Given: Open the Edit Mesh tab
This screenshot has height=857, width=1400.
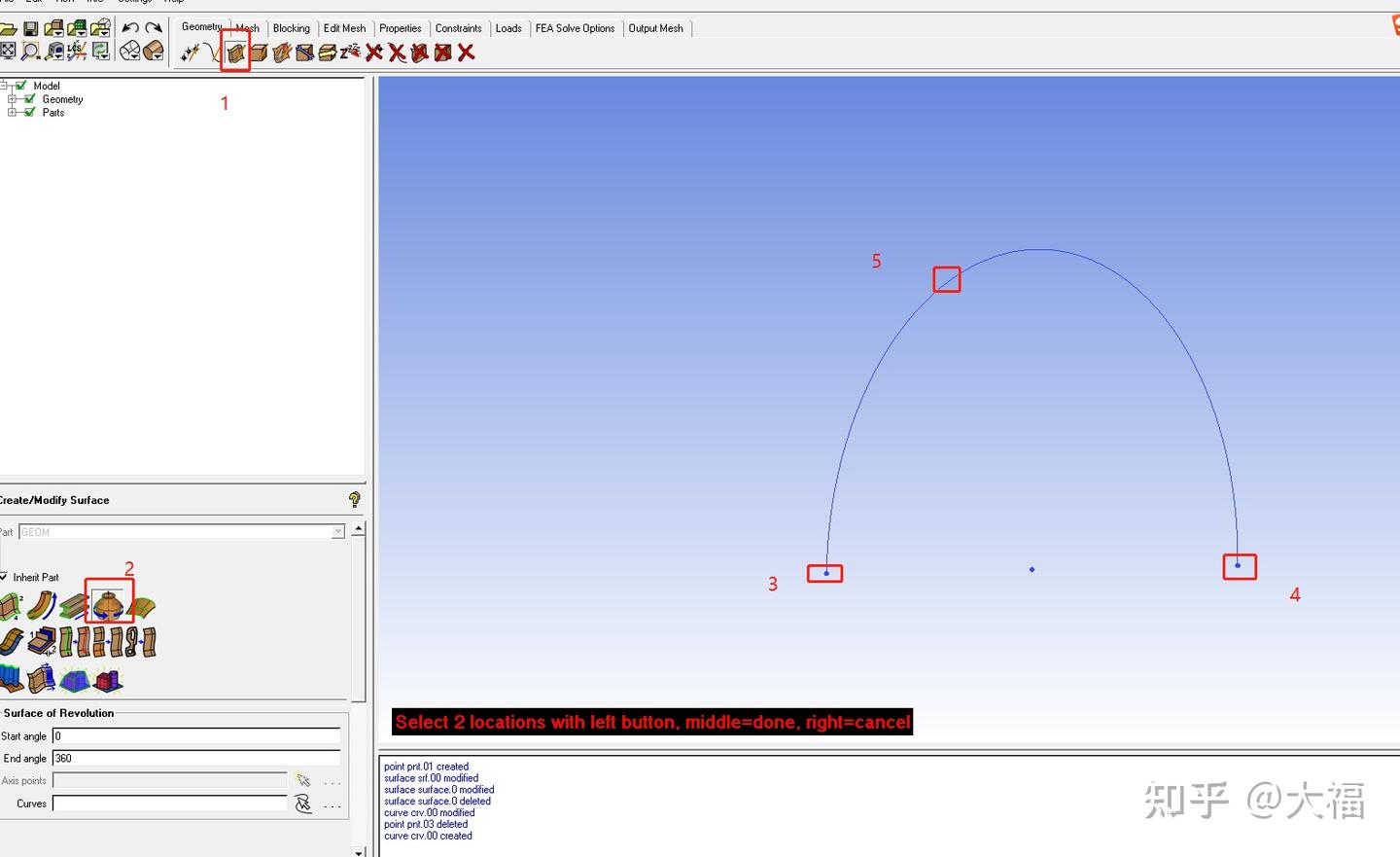Looking at the screenshot, I should click(x=344, y=28).
